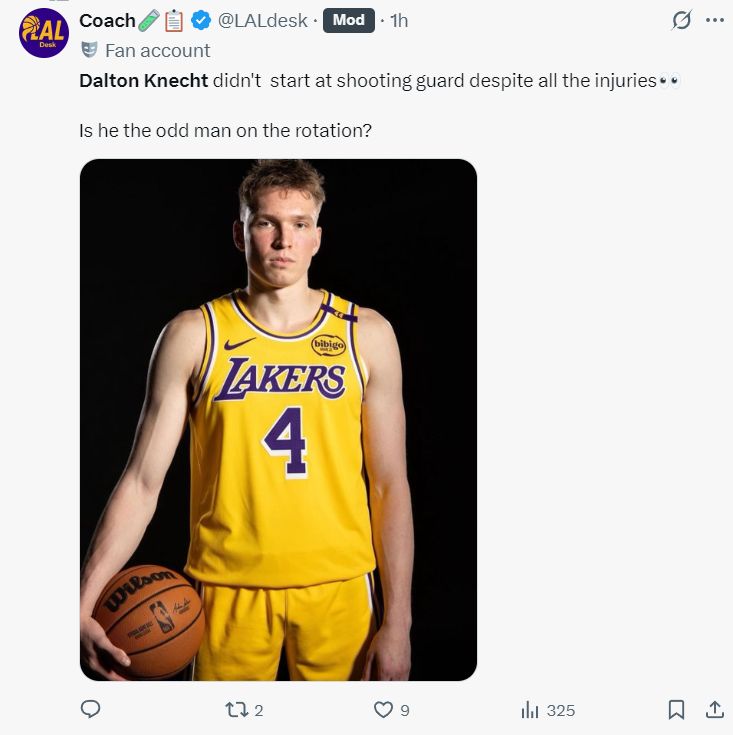Click the @LALdesk handle

[x=263, y=20]
